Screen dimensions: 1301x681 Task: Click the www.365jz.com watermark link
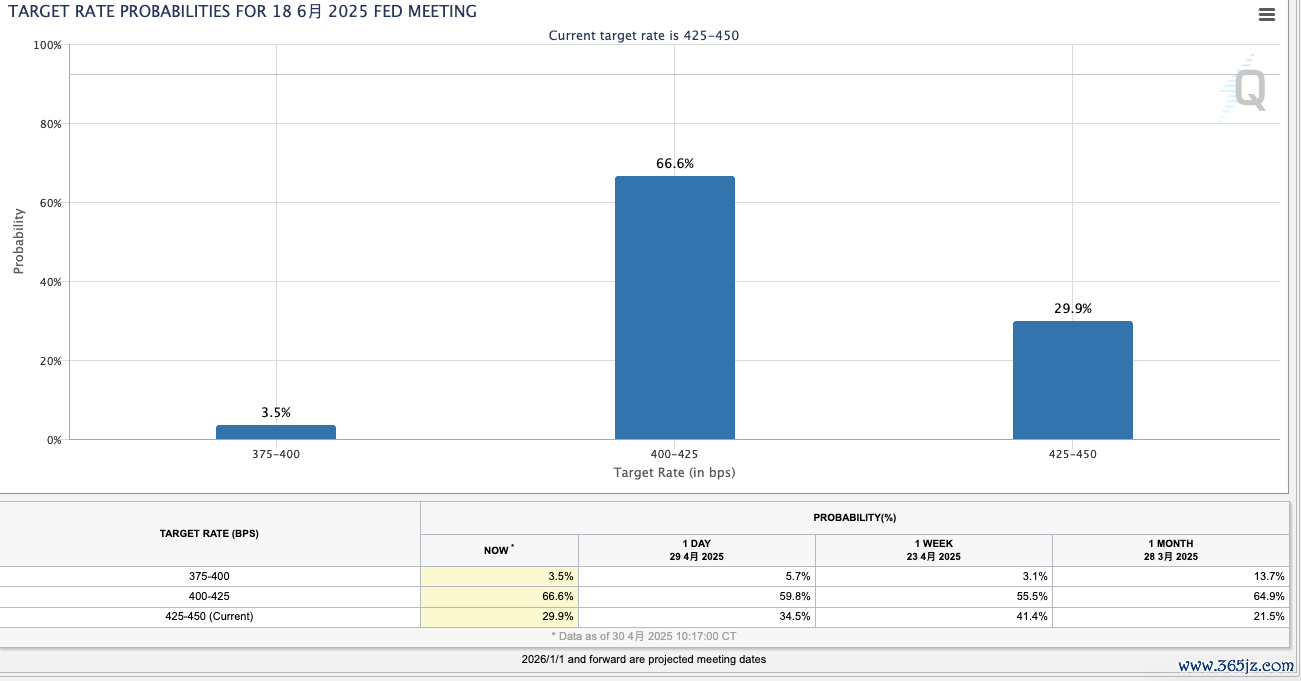coord(1235,666)
